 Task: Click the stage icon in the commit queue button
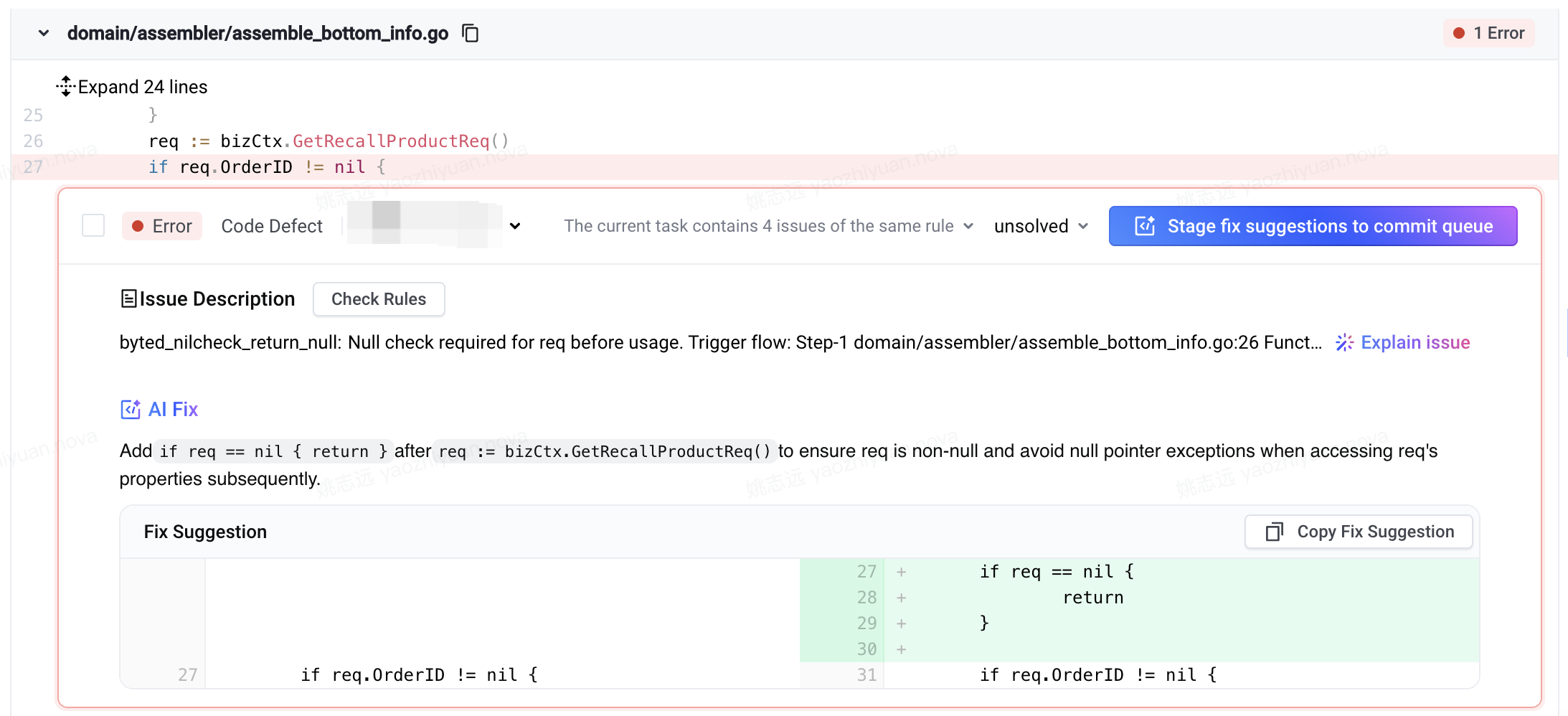coord(1145,226)
